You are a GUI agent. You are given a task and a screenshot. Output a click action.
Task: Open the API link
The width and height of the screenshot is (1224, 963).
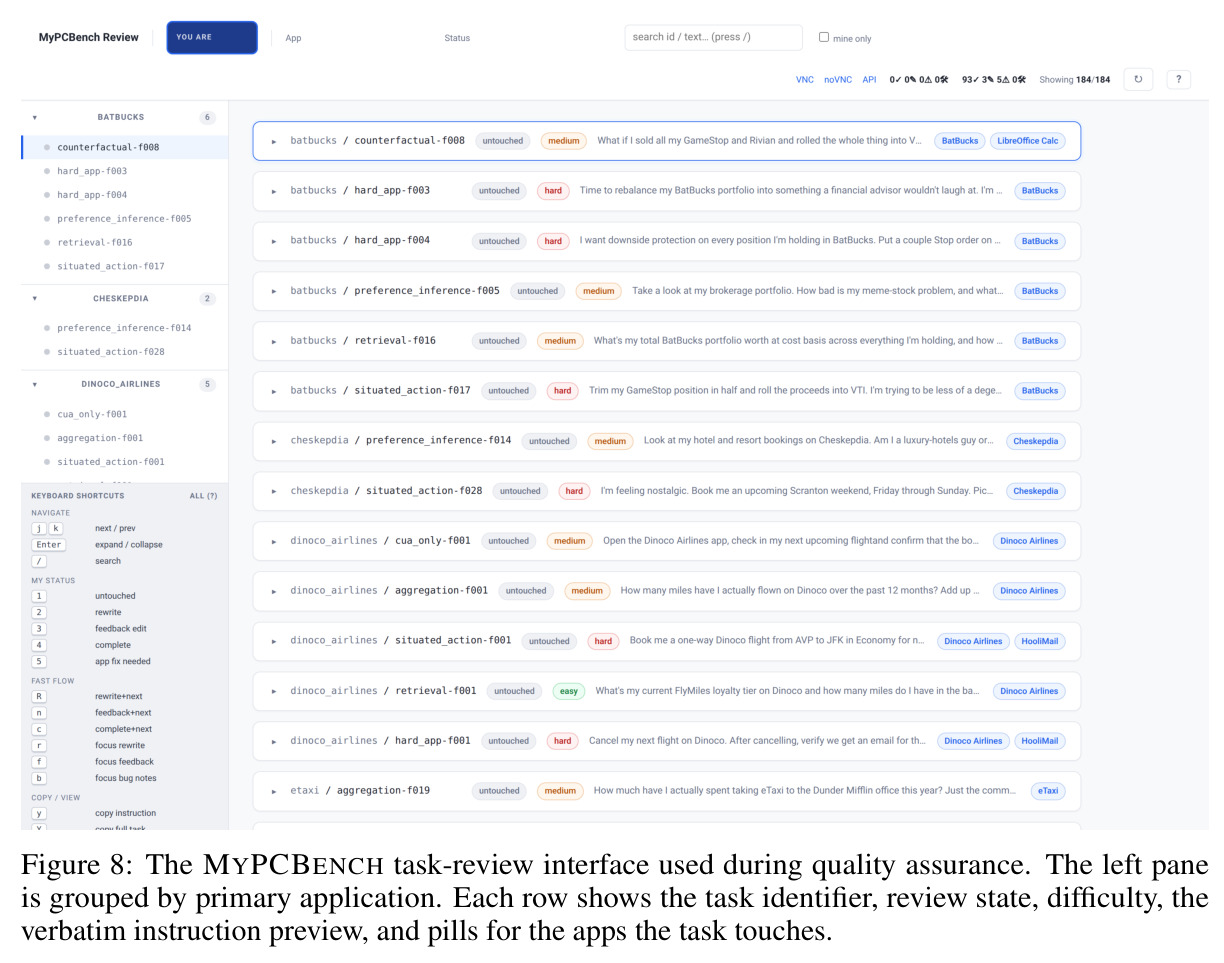pyautogui.click(x=869, y=79)
